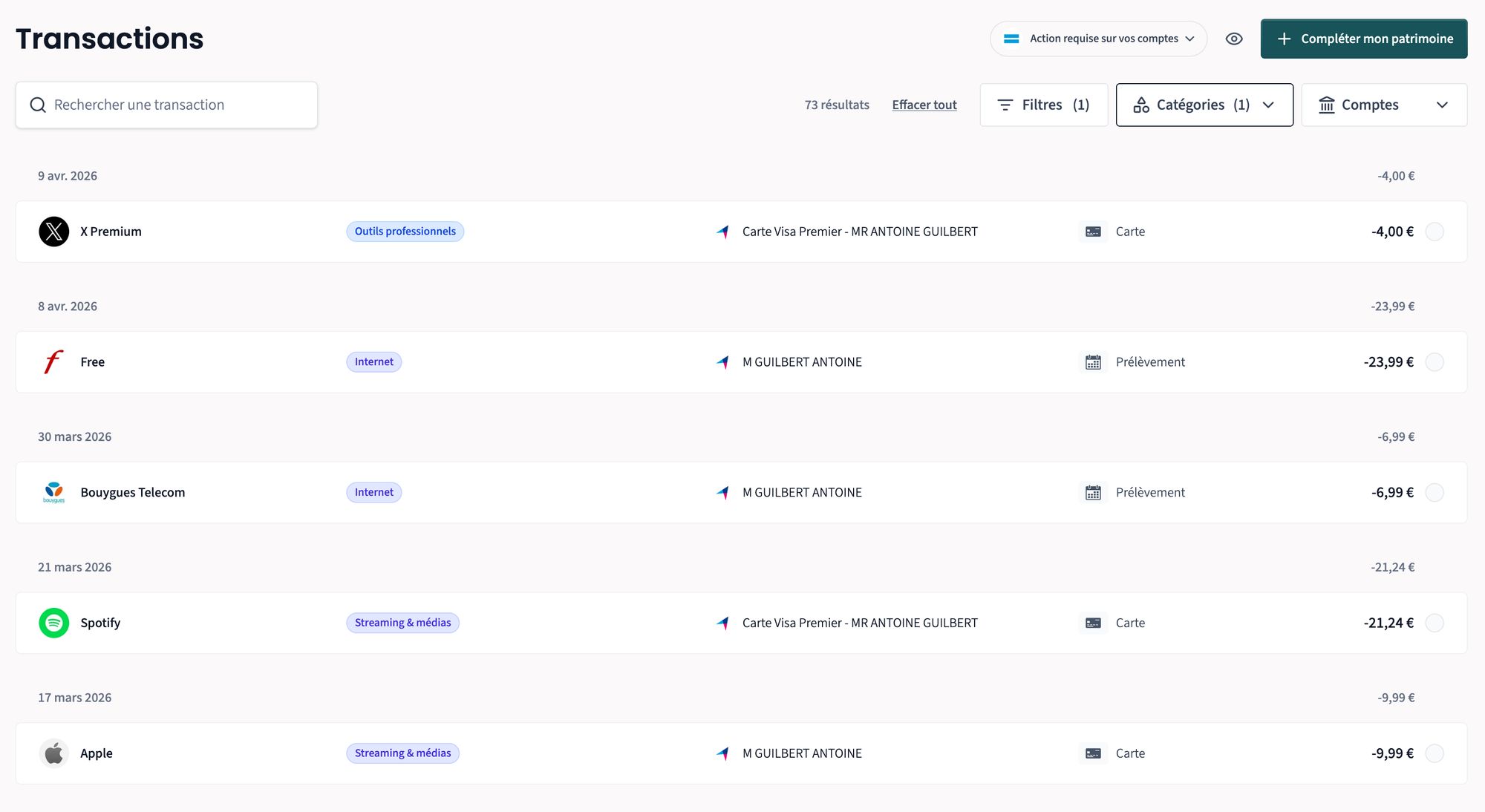
Task: Click the Apple merchant logo
Action: [53, 753]
